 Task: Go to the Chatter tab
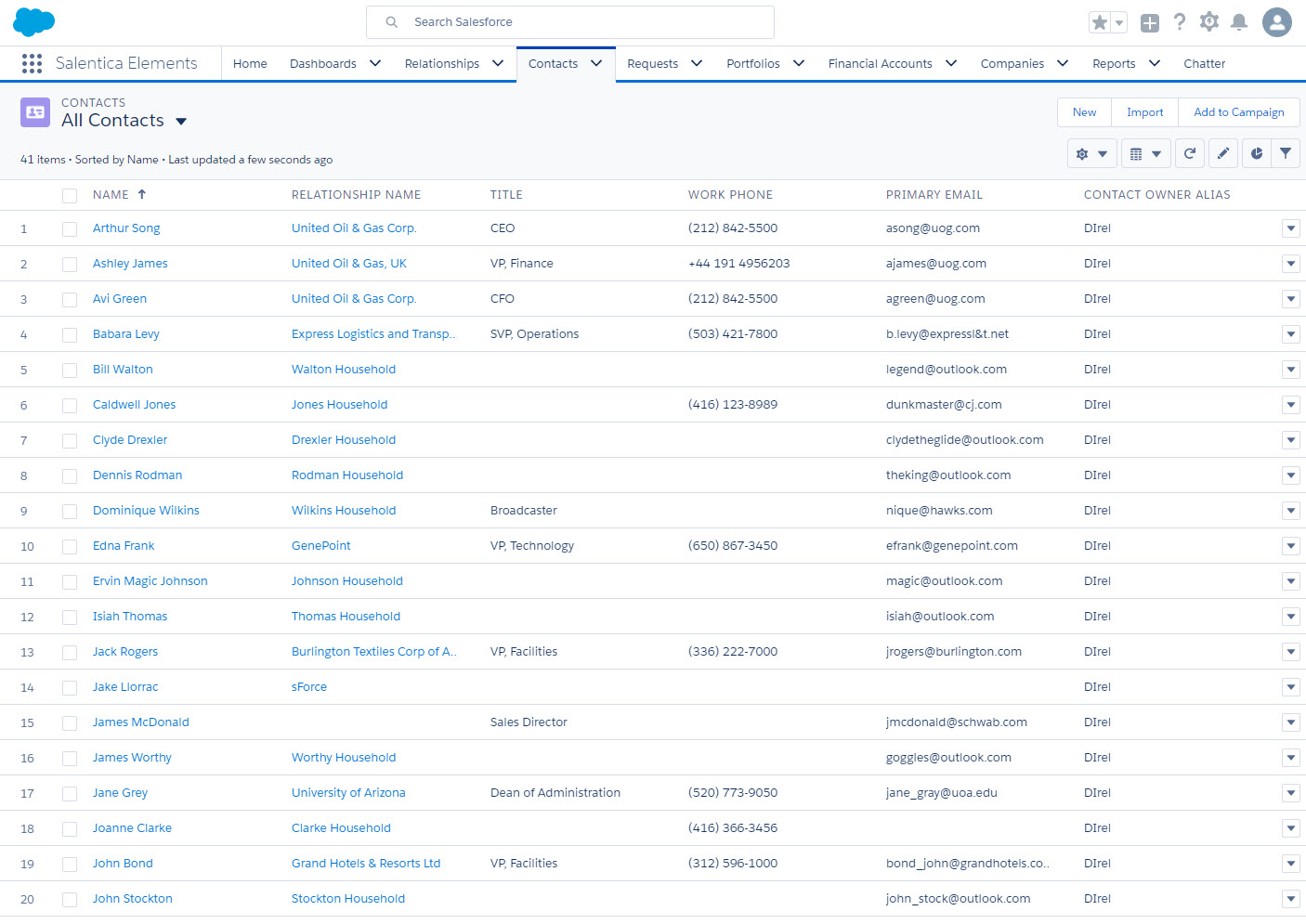[x=1204, y=64]
